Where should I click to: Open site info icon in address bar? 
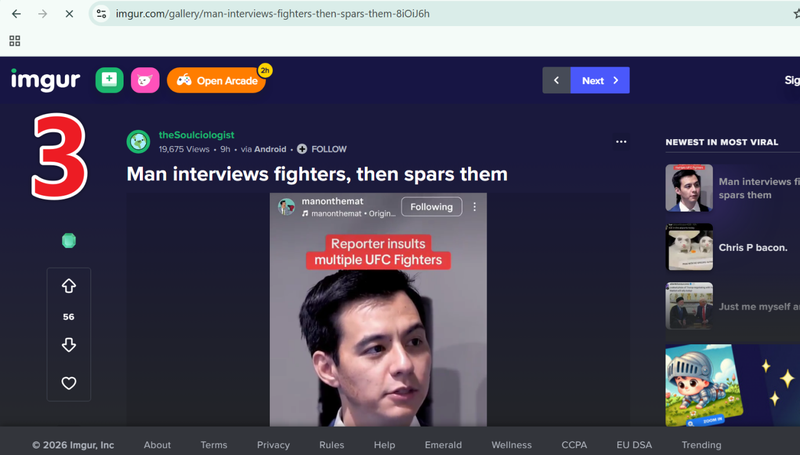[102, 14]
